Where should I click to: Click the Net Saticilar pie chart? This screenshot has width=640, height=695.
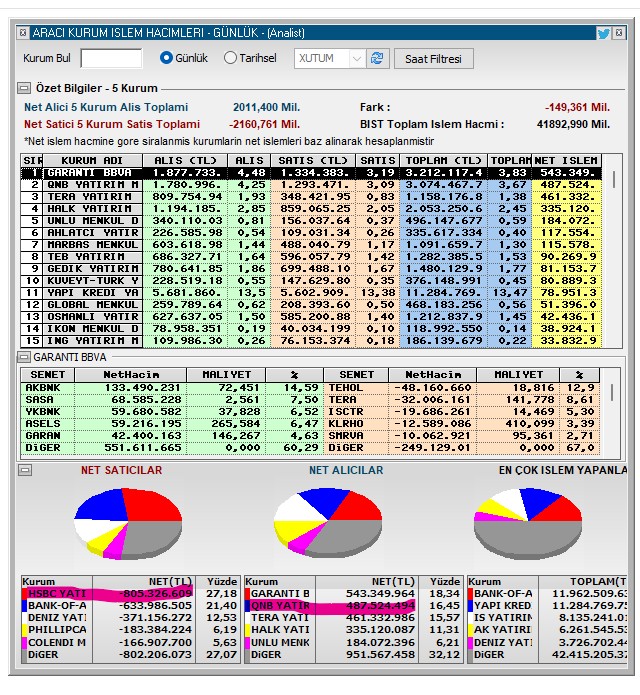coord(128,523)
